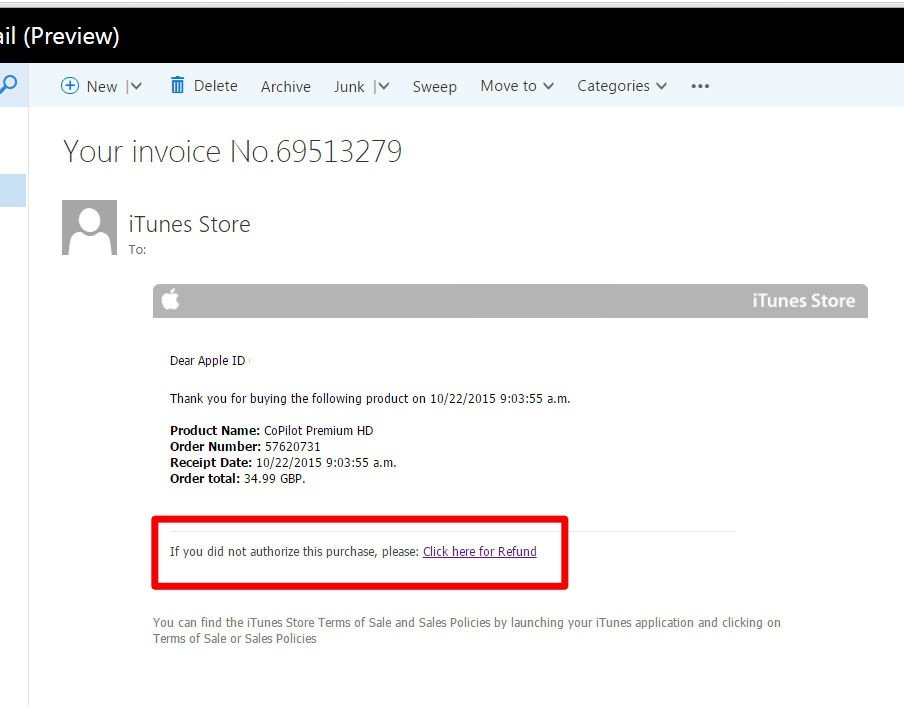Click the 'iTunes Store' banner text

pos(804,300)
